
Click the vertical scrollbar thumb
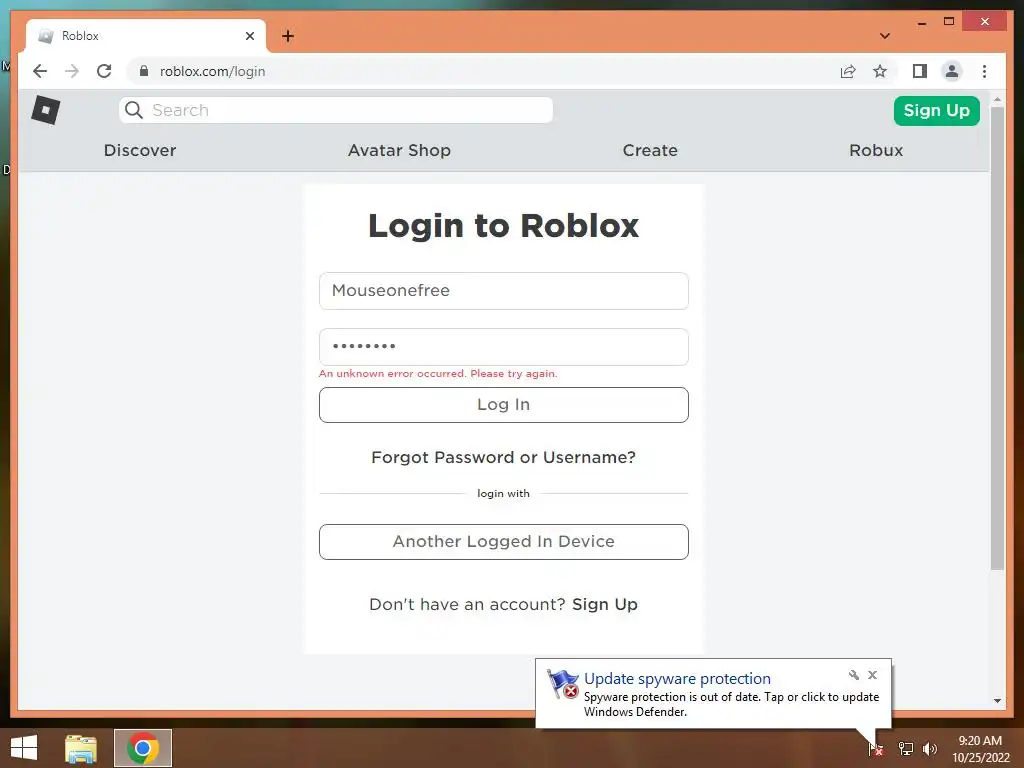[x=997, y=338]
